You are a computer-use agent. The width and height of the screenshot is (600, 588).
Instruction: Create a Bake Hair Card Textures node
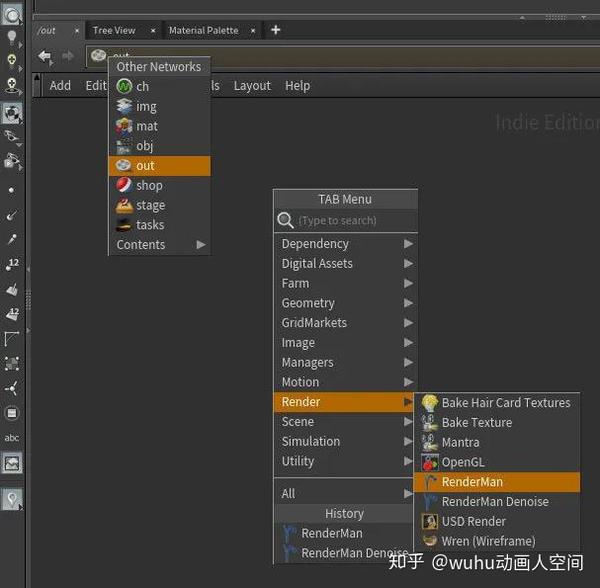click(497, 403)
